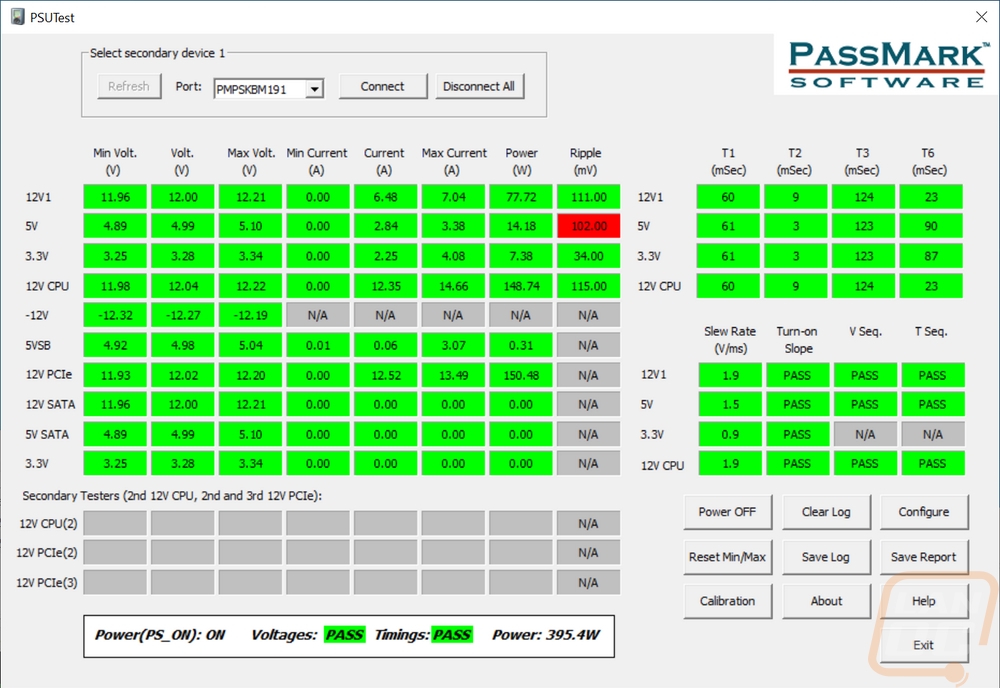
Task: Click the PSUTest app icon in title bar
Action: pos(18,17)
